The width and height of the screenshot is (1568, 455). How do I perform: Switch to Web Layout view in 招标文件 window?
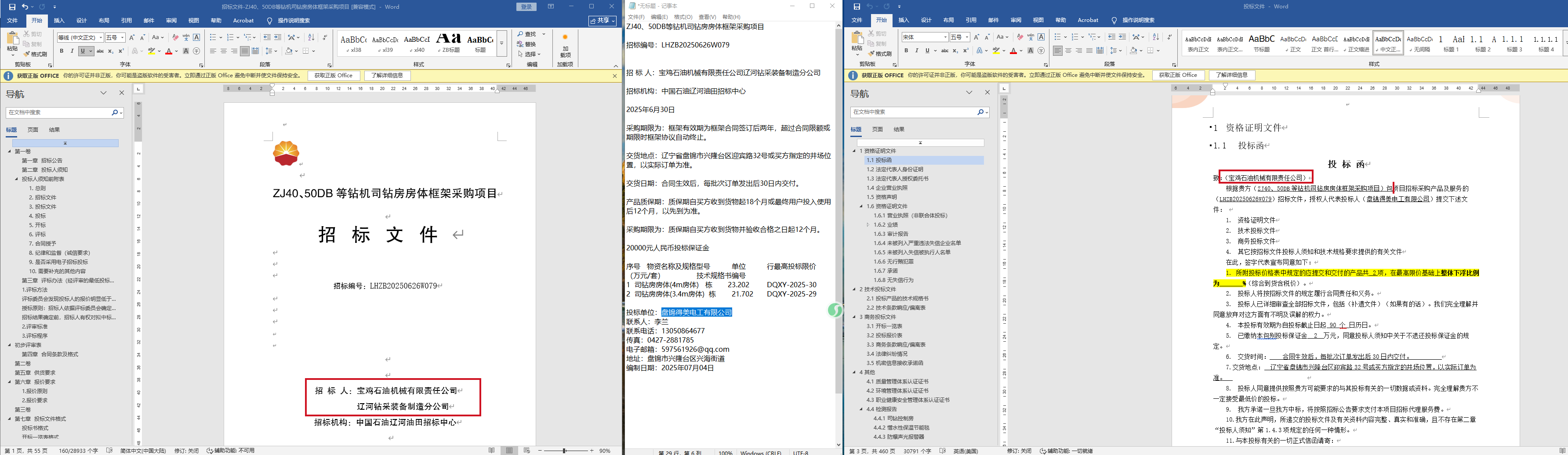coord(527,451)
